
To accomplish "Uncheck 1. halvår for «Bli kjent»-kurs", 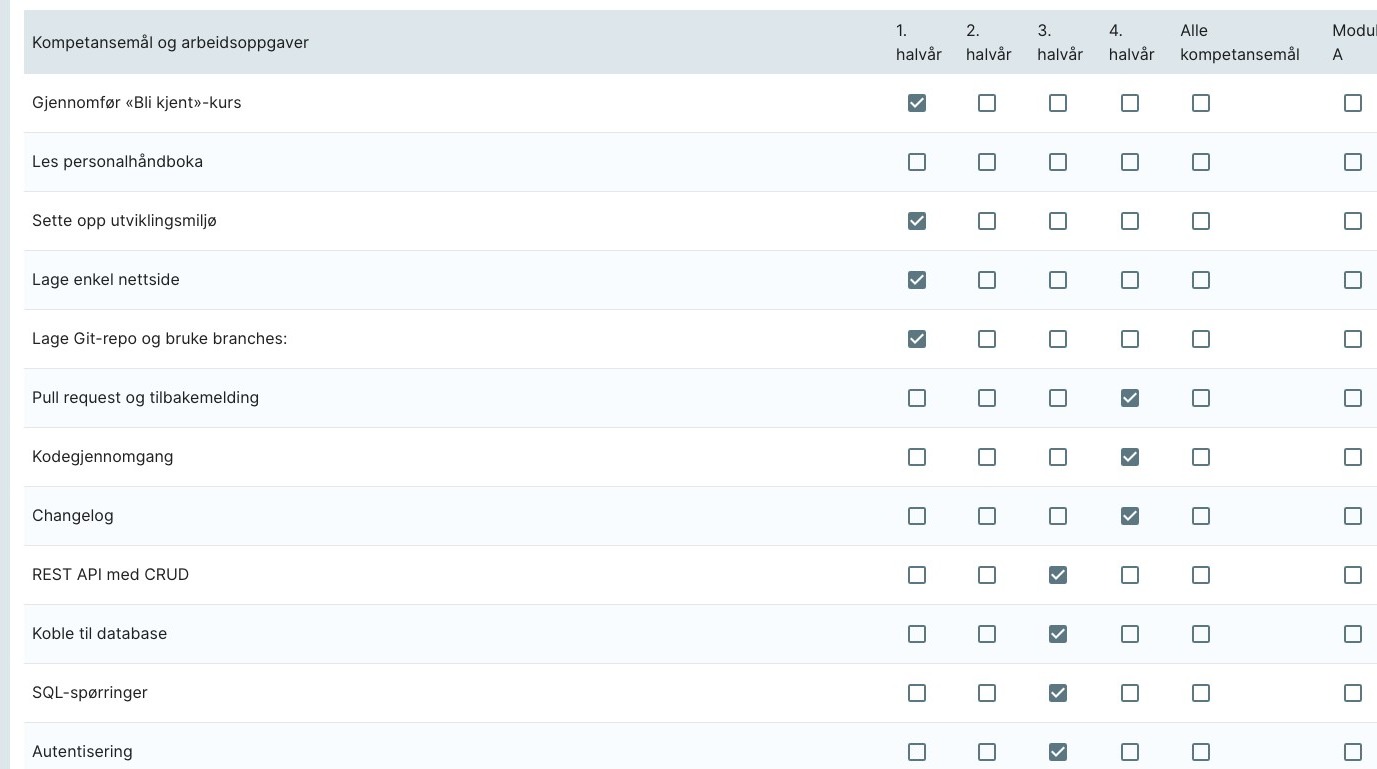I will tap(916, 103).
